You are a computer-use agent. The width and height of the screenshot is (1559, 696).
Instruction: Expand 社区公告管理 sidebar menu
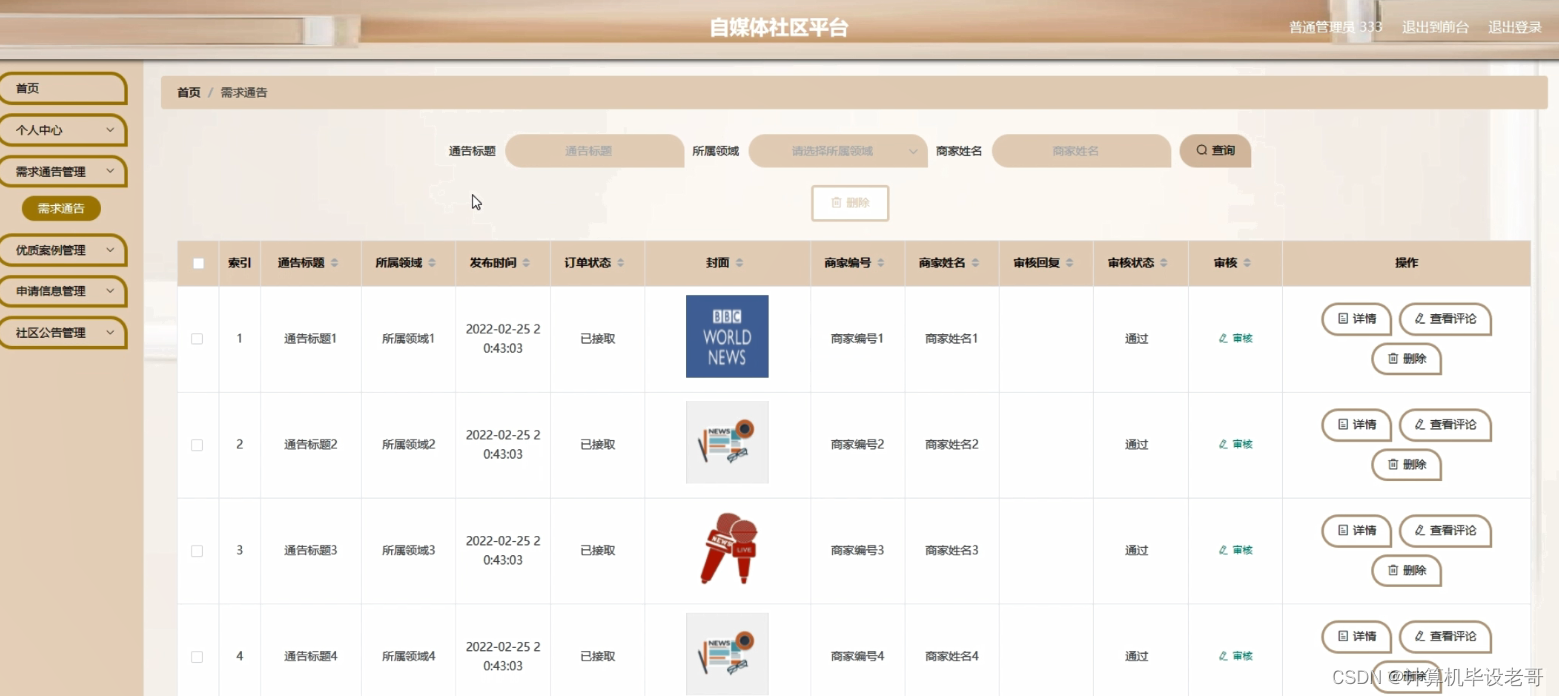[x=63, y=333]
